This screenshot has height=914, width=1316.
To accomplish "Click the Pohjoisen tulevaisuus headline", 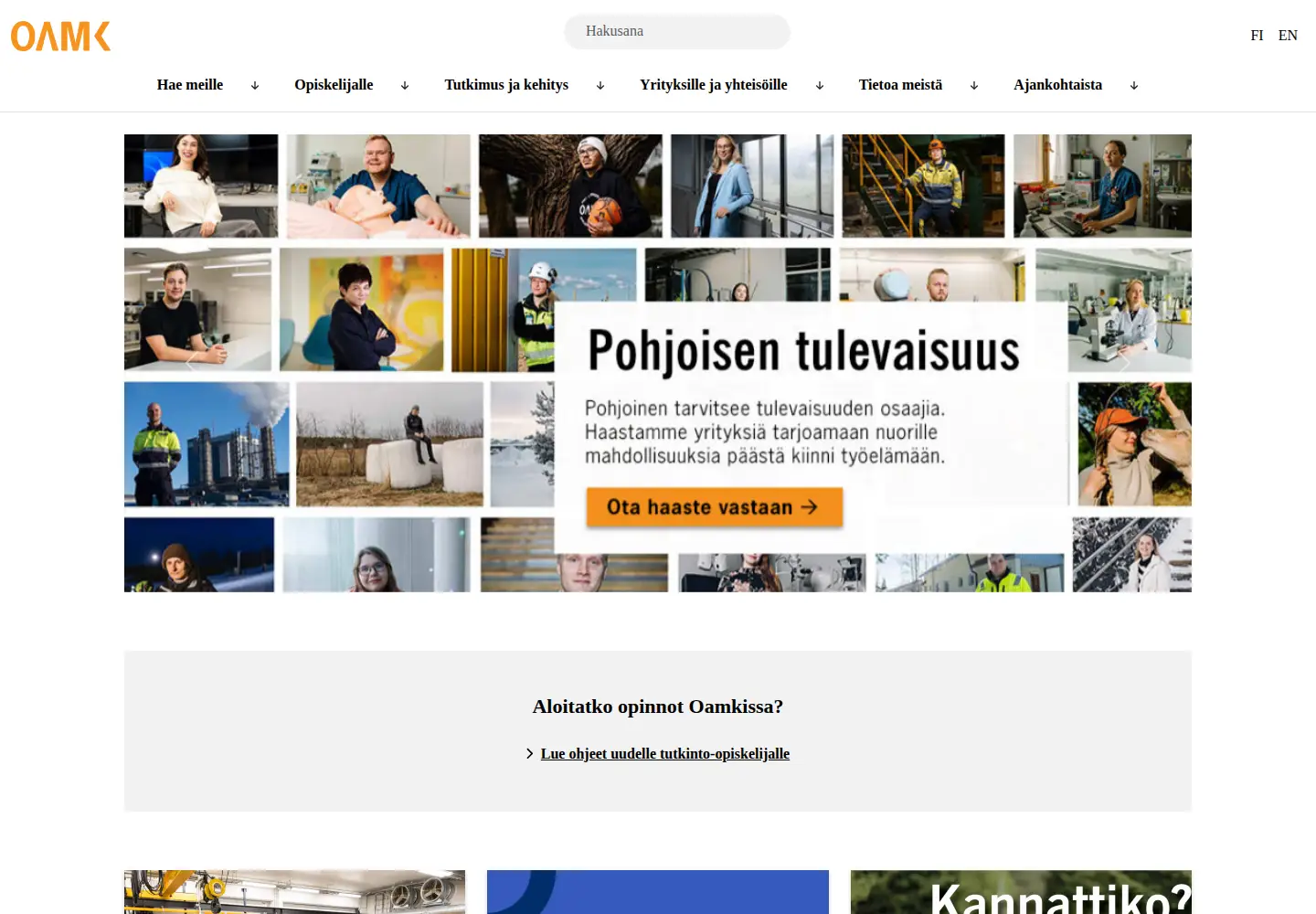I will click(803, 351).
